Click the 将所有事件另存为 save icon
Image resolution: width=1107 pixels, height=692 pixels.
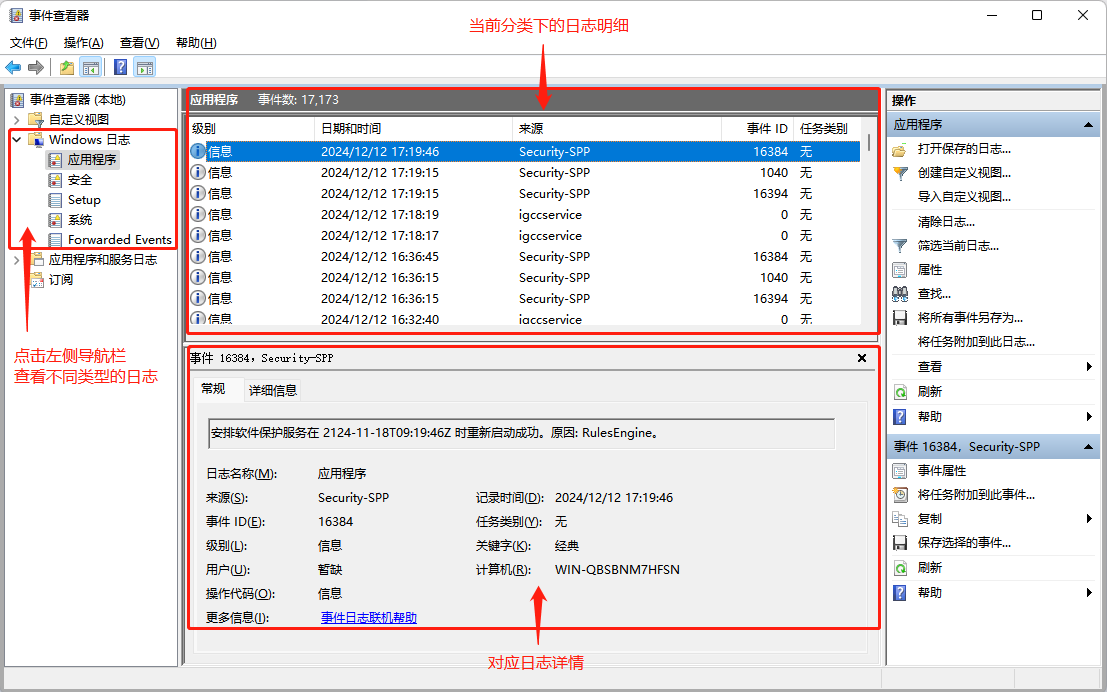pyautogui.click(x=899, y=318)
